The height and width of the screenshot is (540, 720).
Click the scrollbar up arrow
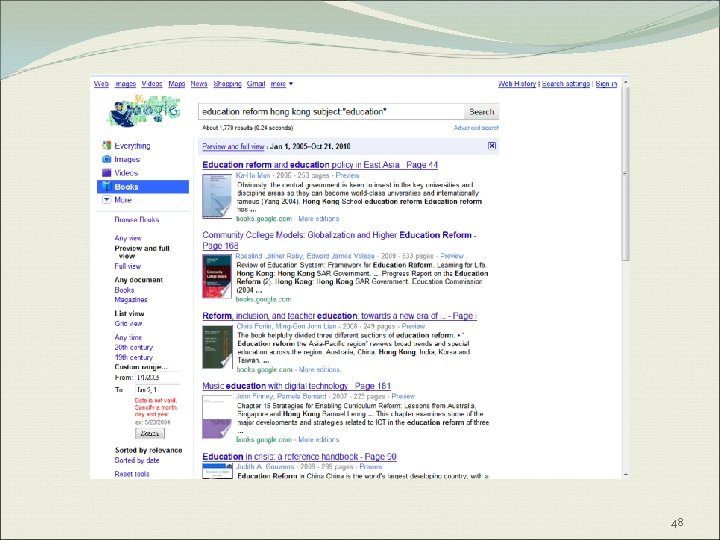coord(625,82)
